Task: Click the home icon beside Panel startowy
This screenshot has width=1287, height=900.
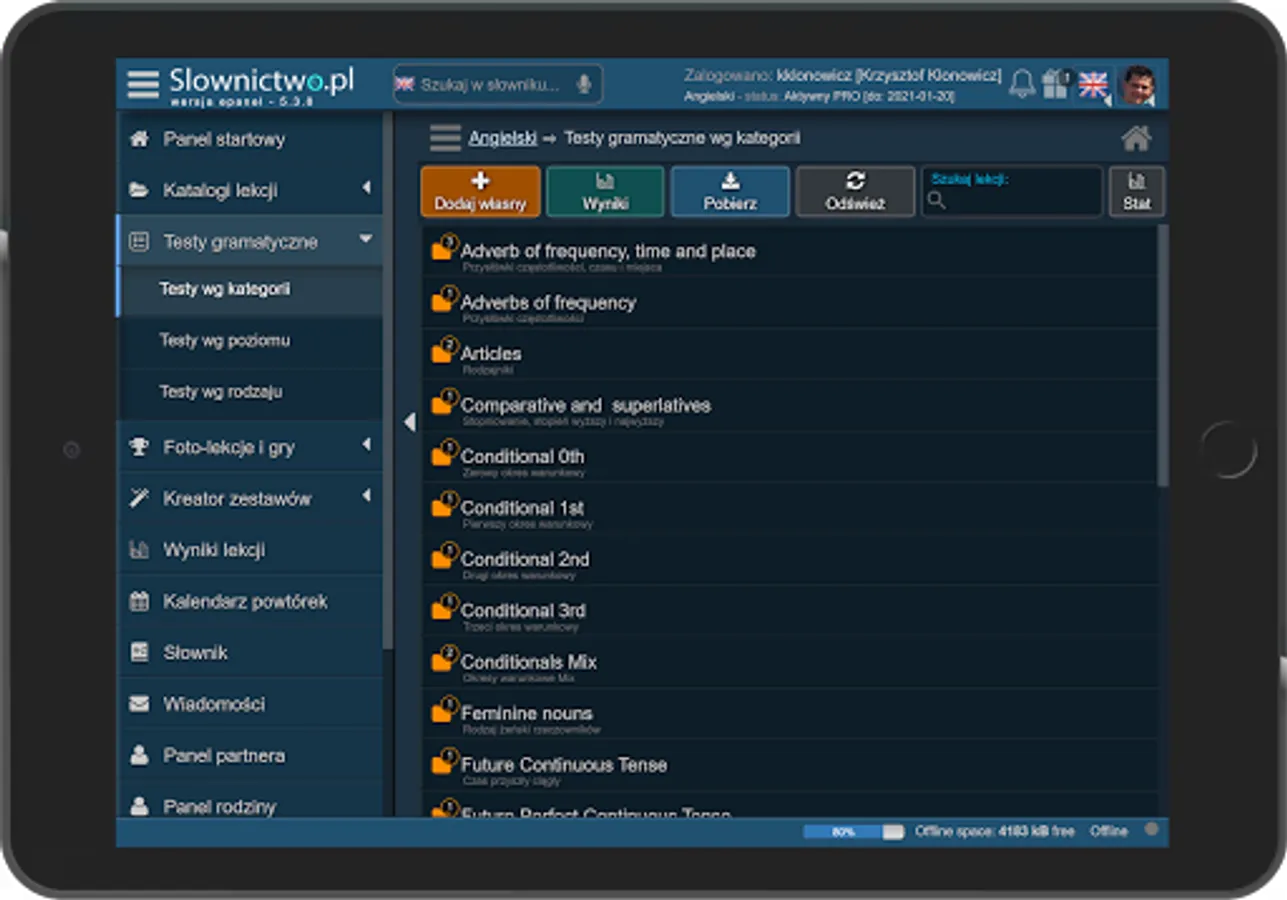Action: (x=139, y=139)
